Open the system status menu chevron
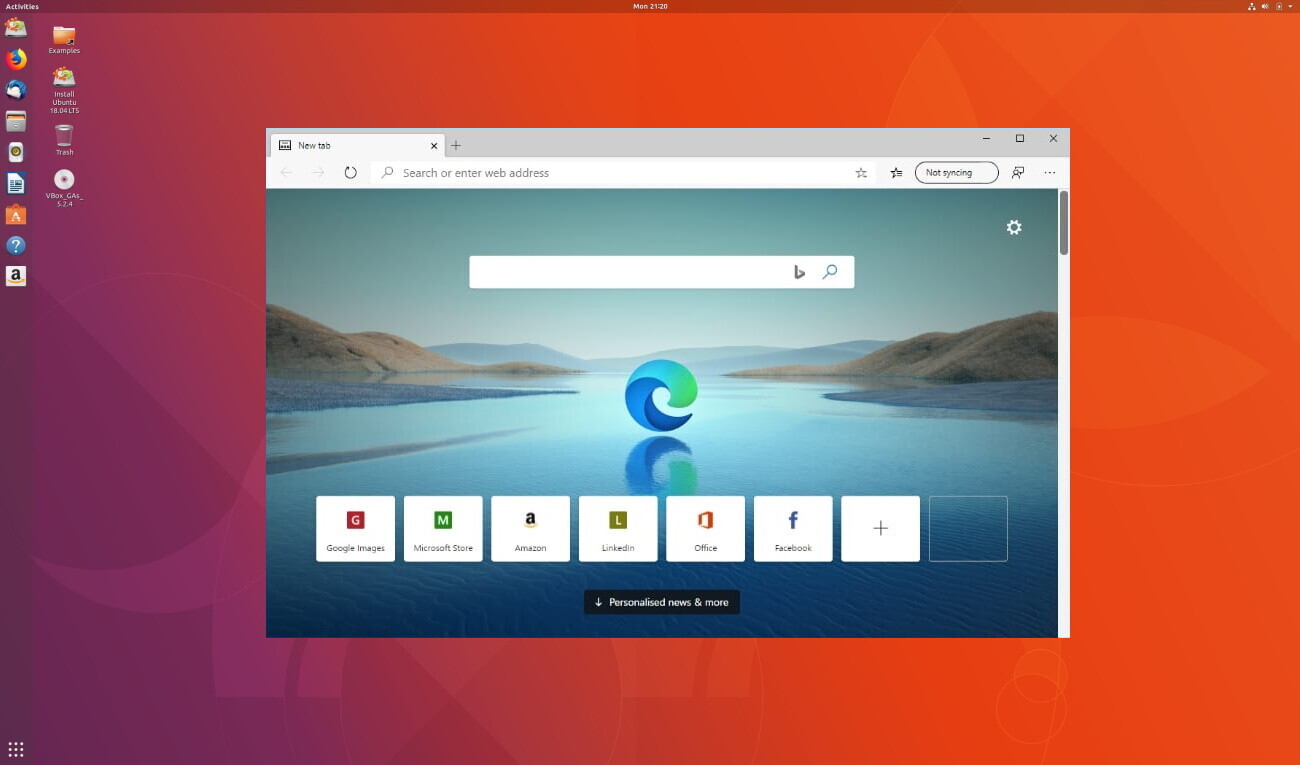 (x=1288, y=6)
